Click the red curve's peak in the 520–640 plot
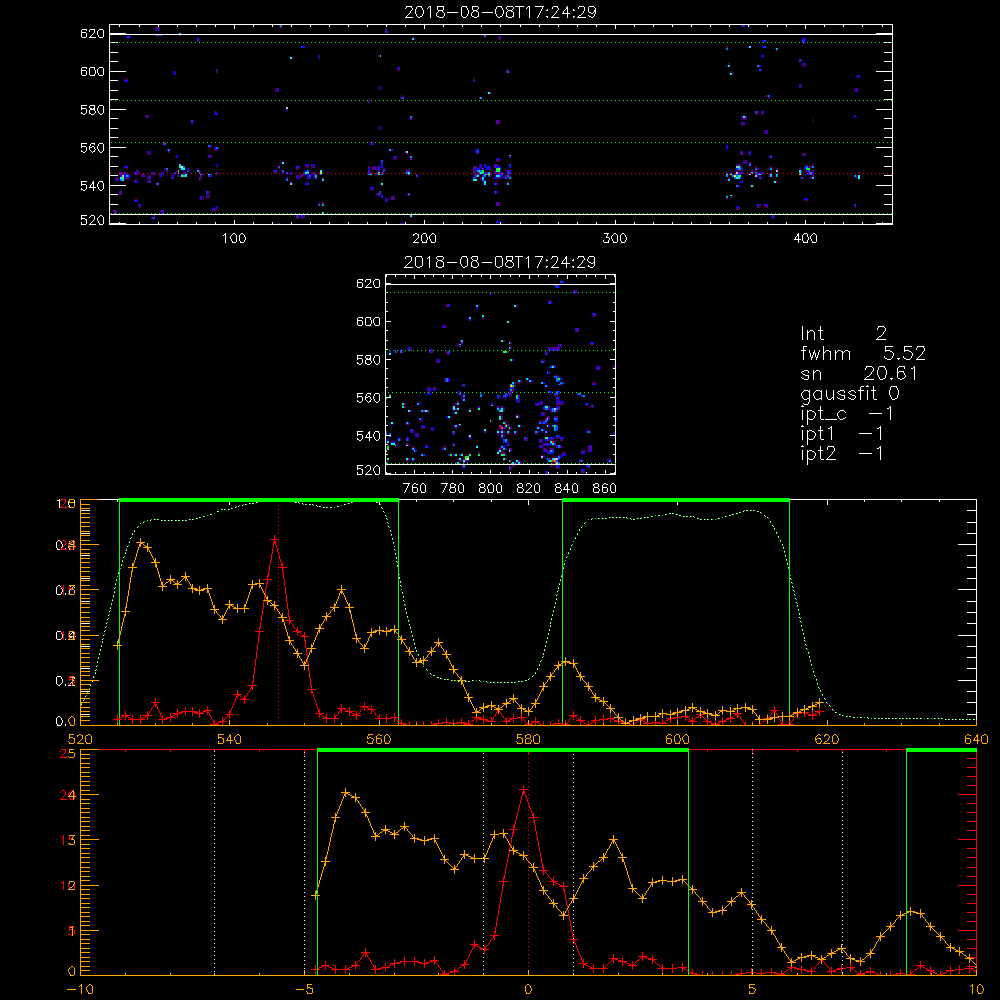This screenshot has width=1000, height=1000. click(x=275, y=540)
